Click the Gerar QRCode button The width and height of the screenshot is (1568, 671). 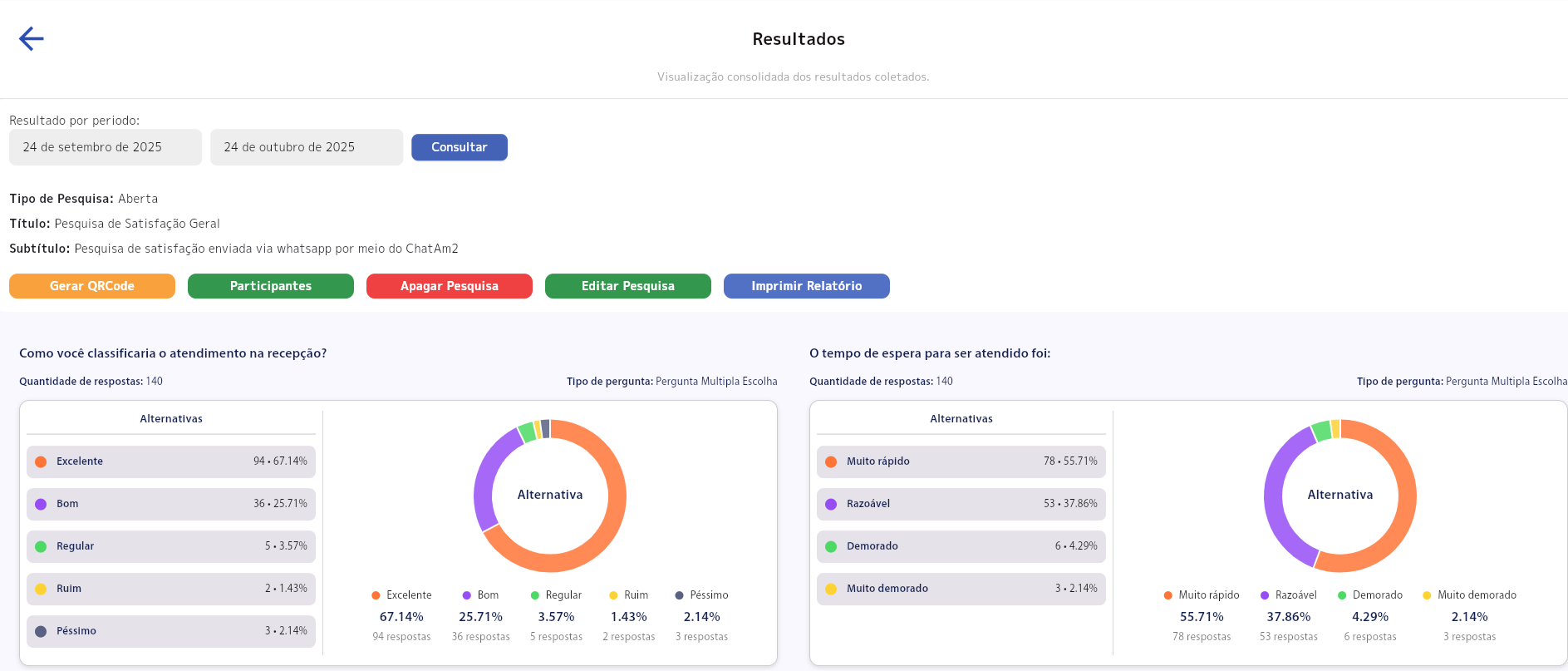point(92,286)
